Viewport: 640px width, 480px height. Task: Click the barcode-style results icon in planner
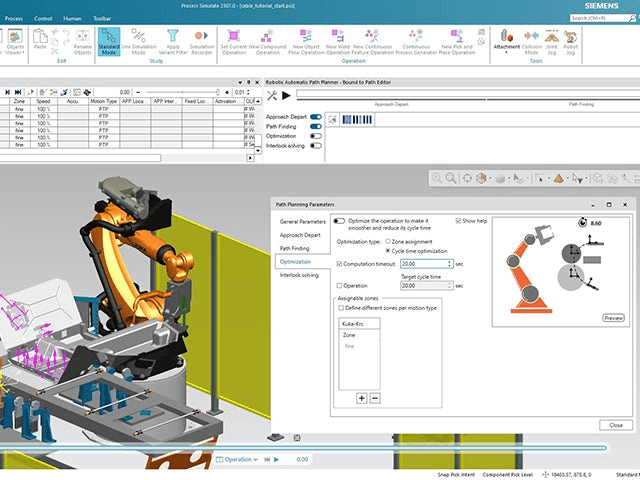click(x=357, y=120)
